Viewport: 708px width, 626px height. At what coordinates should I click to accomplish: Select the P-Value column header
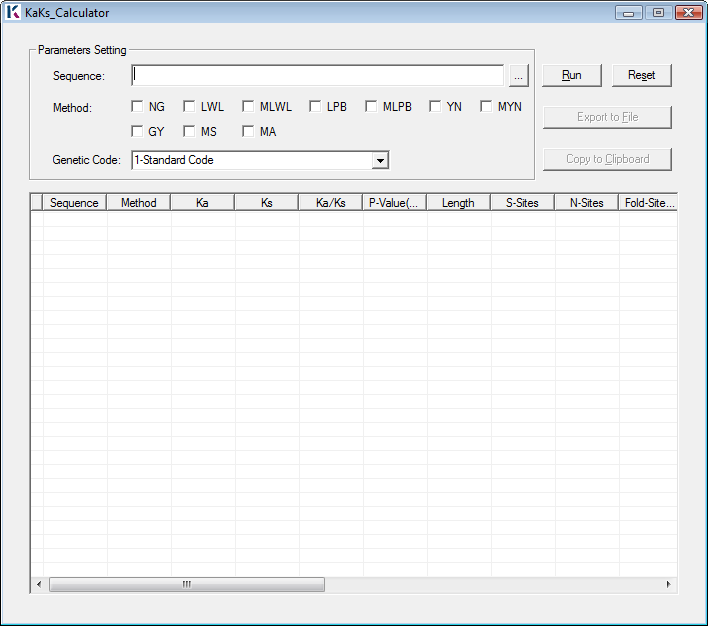tap(395, 203)
